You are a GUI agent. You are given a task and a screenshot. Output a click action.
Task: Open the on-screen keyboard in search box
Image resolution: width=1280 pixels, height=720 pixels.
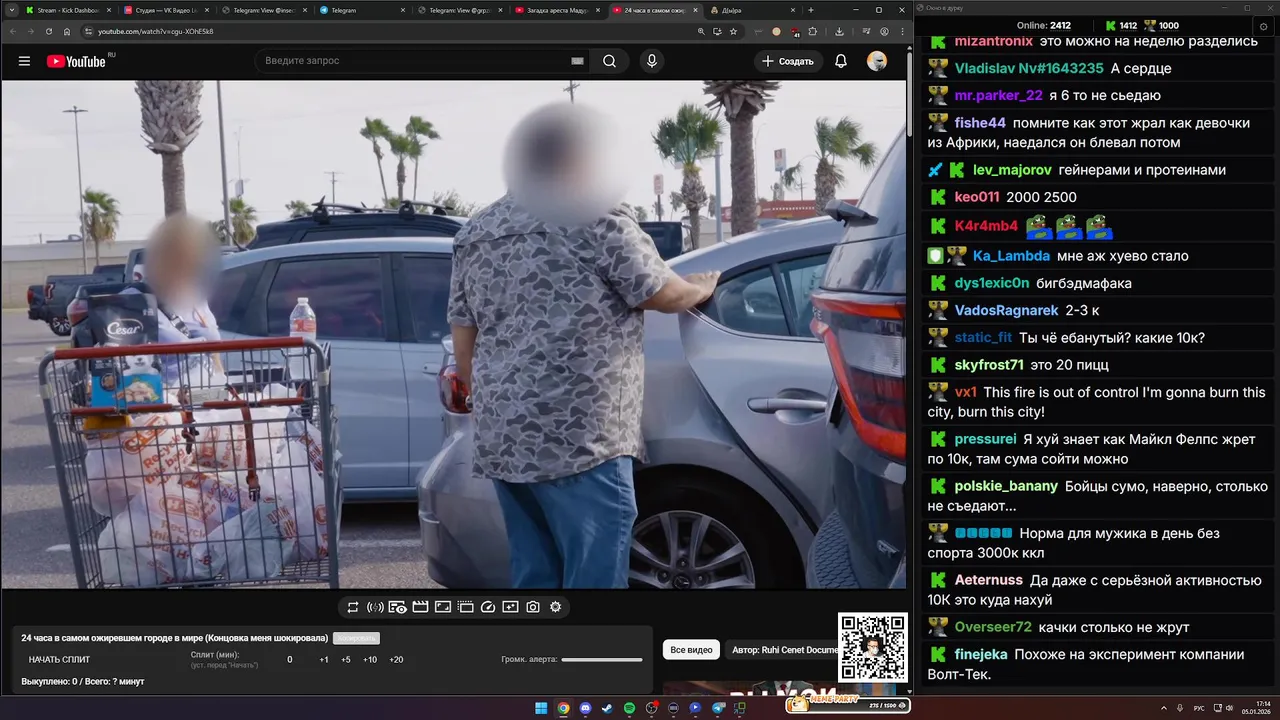click(577, 61)
